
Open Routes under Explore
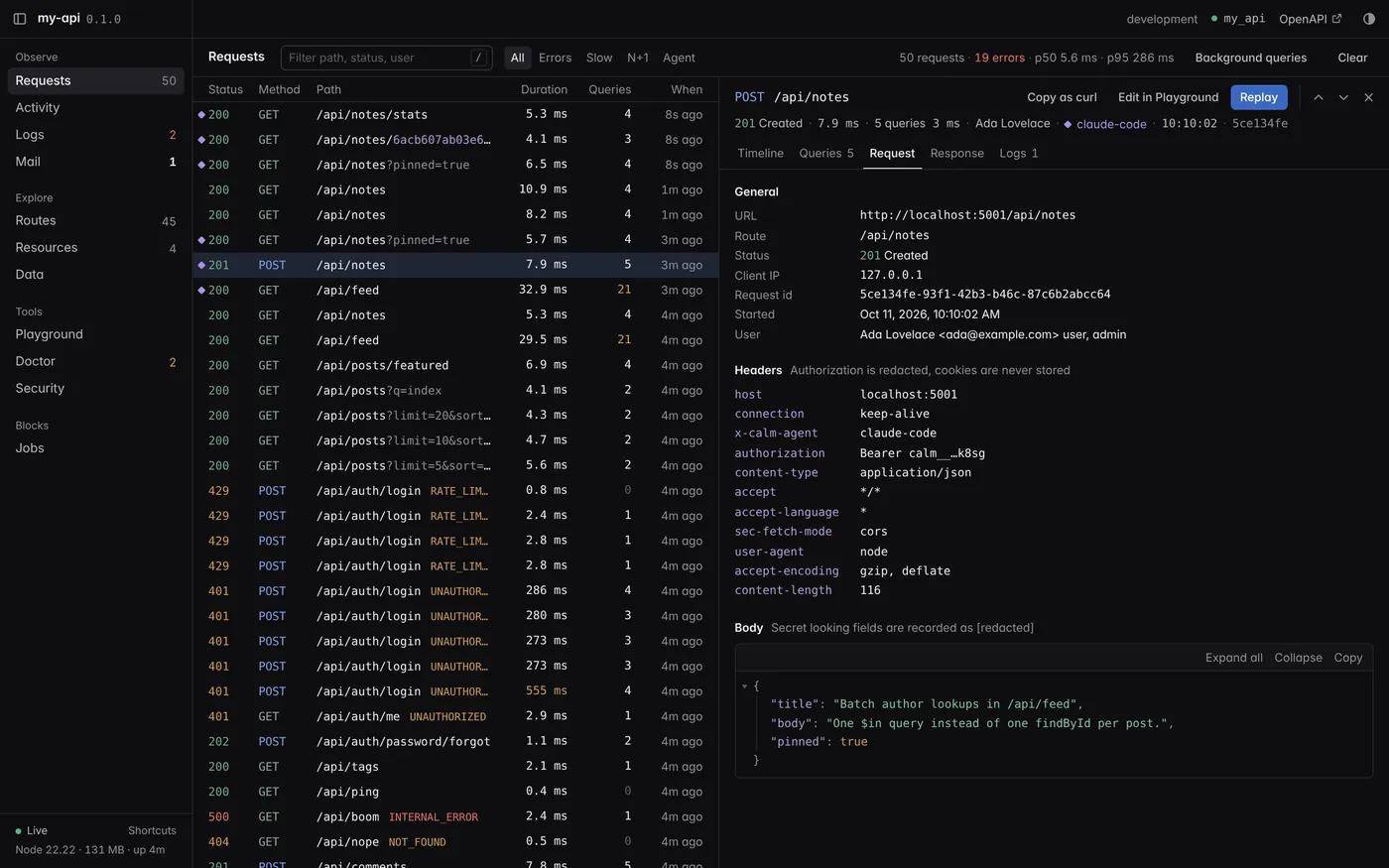[96, 220]
